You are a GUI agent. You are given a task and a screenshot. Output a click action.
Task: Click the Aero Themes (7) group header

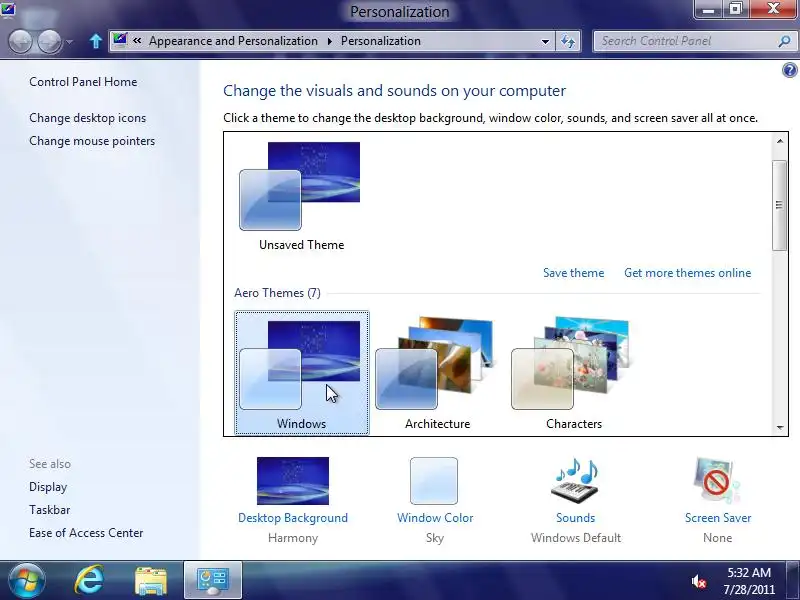[x=277, y=293]
